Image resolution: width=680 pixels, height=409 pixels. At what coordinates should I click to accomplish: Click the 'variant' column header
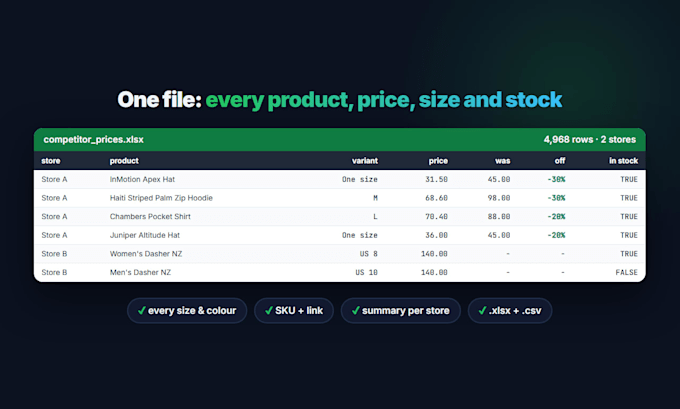(x=365, y=161)
